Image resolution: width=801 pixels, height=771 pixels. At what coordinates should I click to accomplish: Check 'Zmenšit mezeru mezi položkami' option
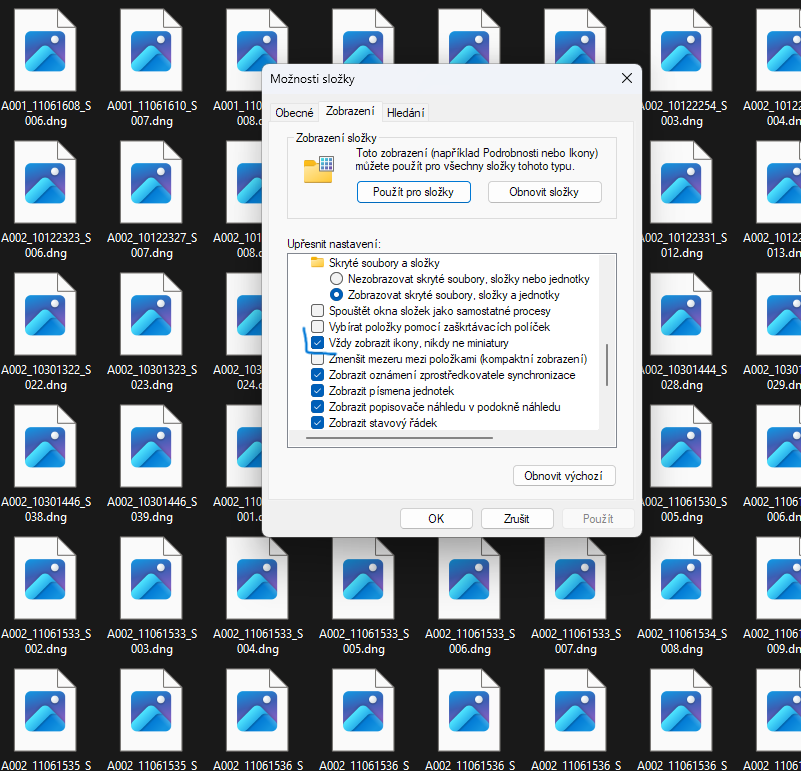coord(318,359)
